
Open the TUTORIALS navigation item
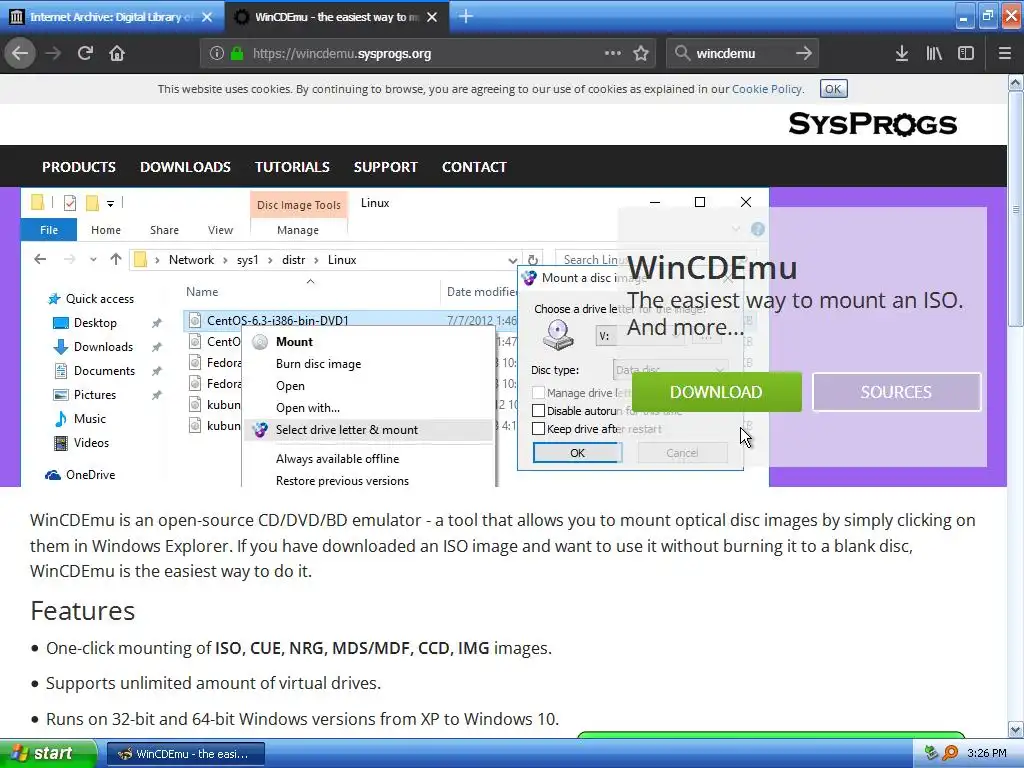click(x=292, y=167)
